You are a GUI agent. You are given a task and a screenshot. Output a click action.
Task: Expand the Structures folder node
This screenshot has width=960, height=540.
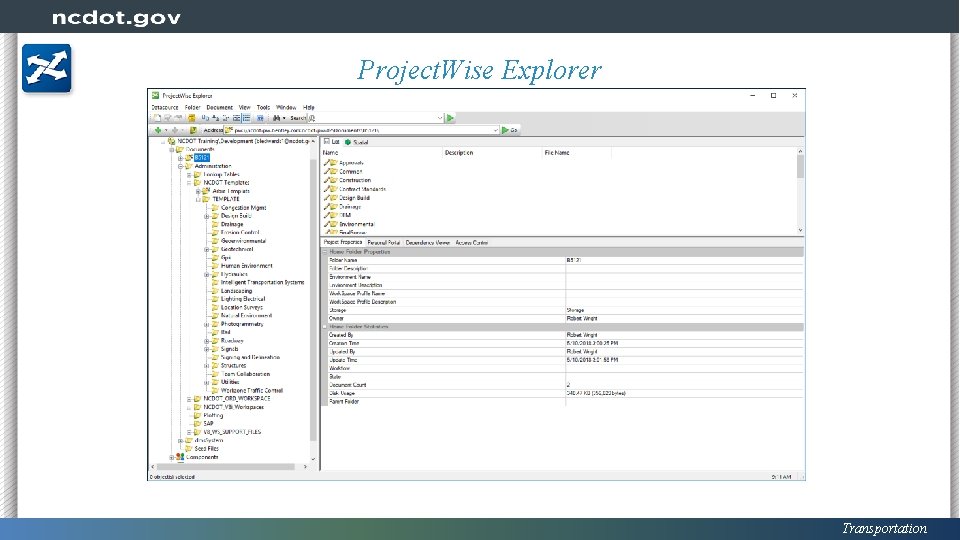pyautogui.click(x=207, y=366)
